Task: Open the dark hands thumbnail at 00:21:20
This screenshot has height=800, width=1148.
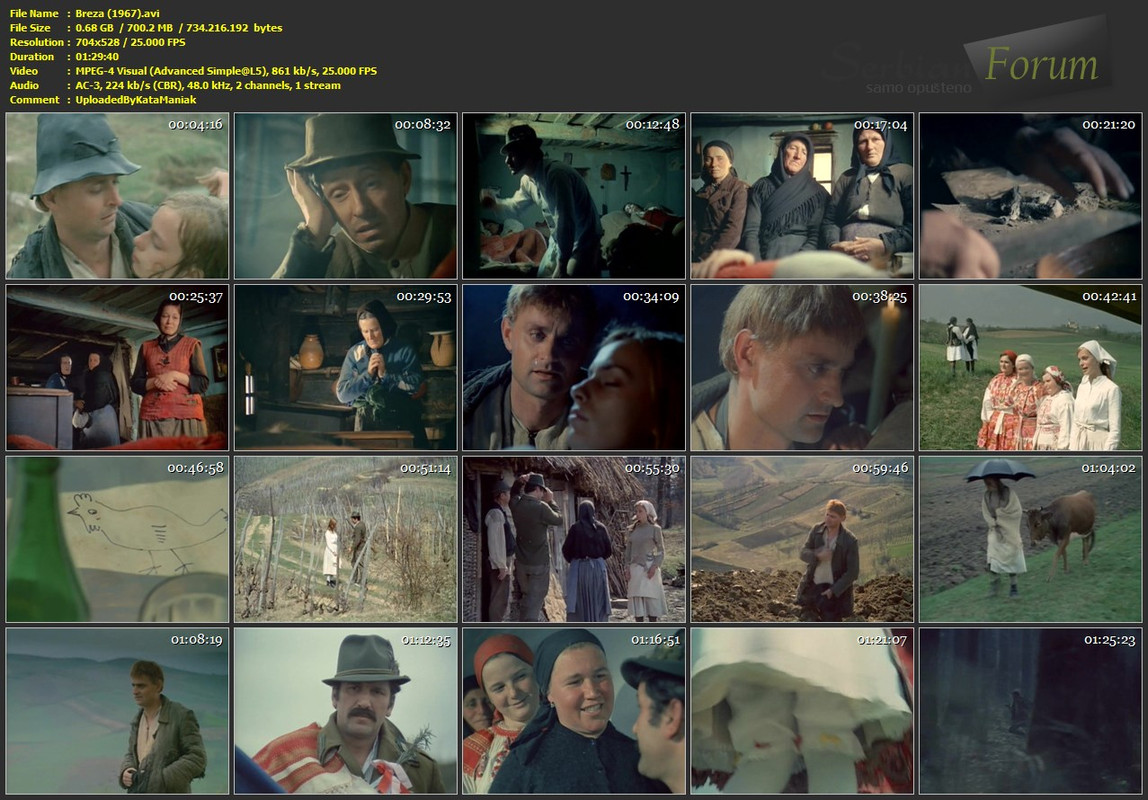Action: point(1031,195)
